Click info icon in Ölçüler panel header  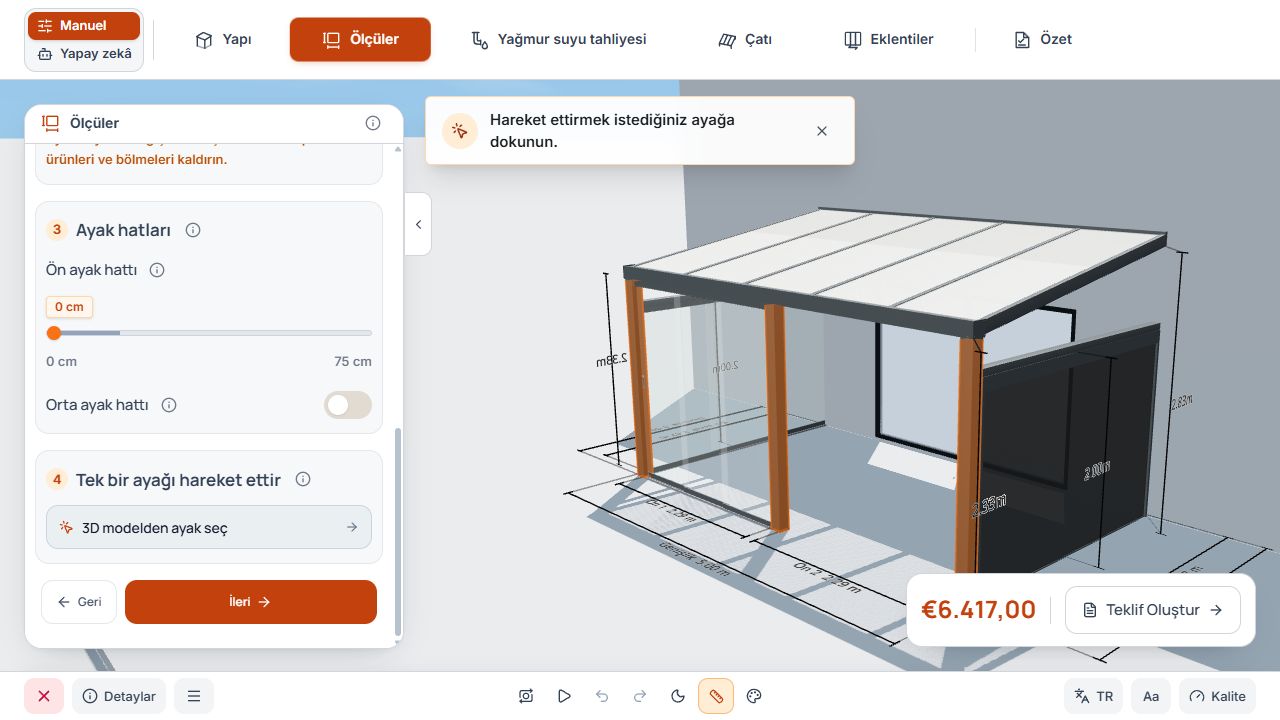pos(373,123)
